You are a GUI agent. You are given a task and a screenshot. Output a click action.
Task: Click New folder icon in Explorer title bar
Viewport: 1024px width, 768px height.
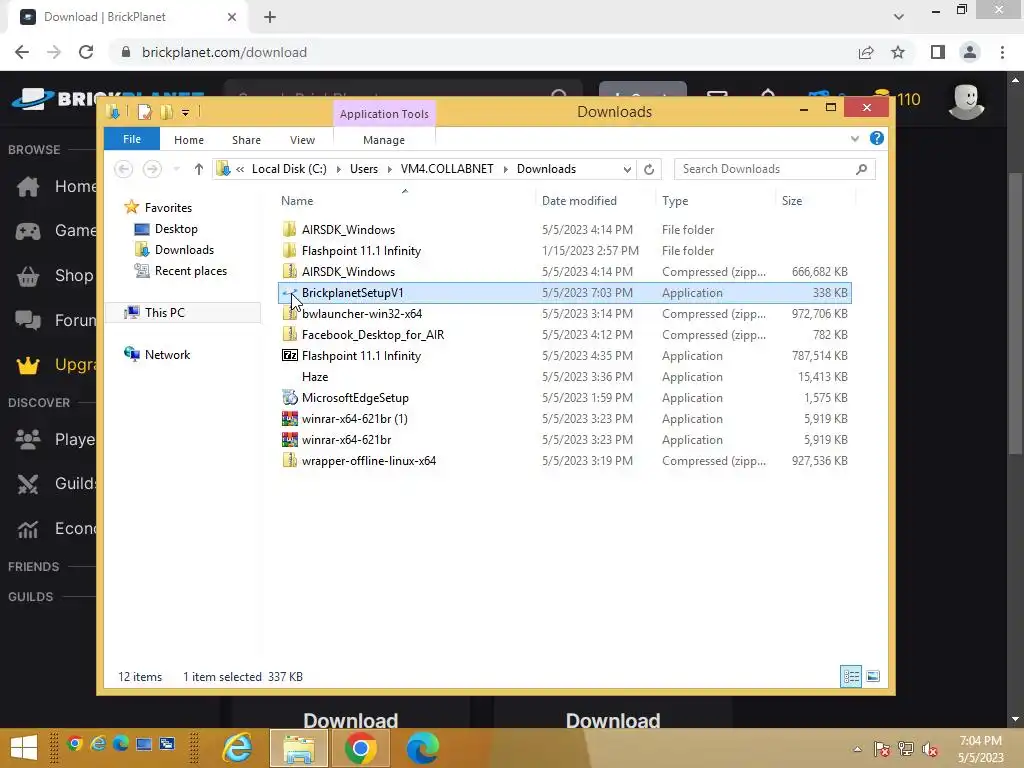coord(167,112)
